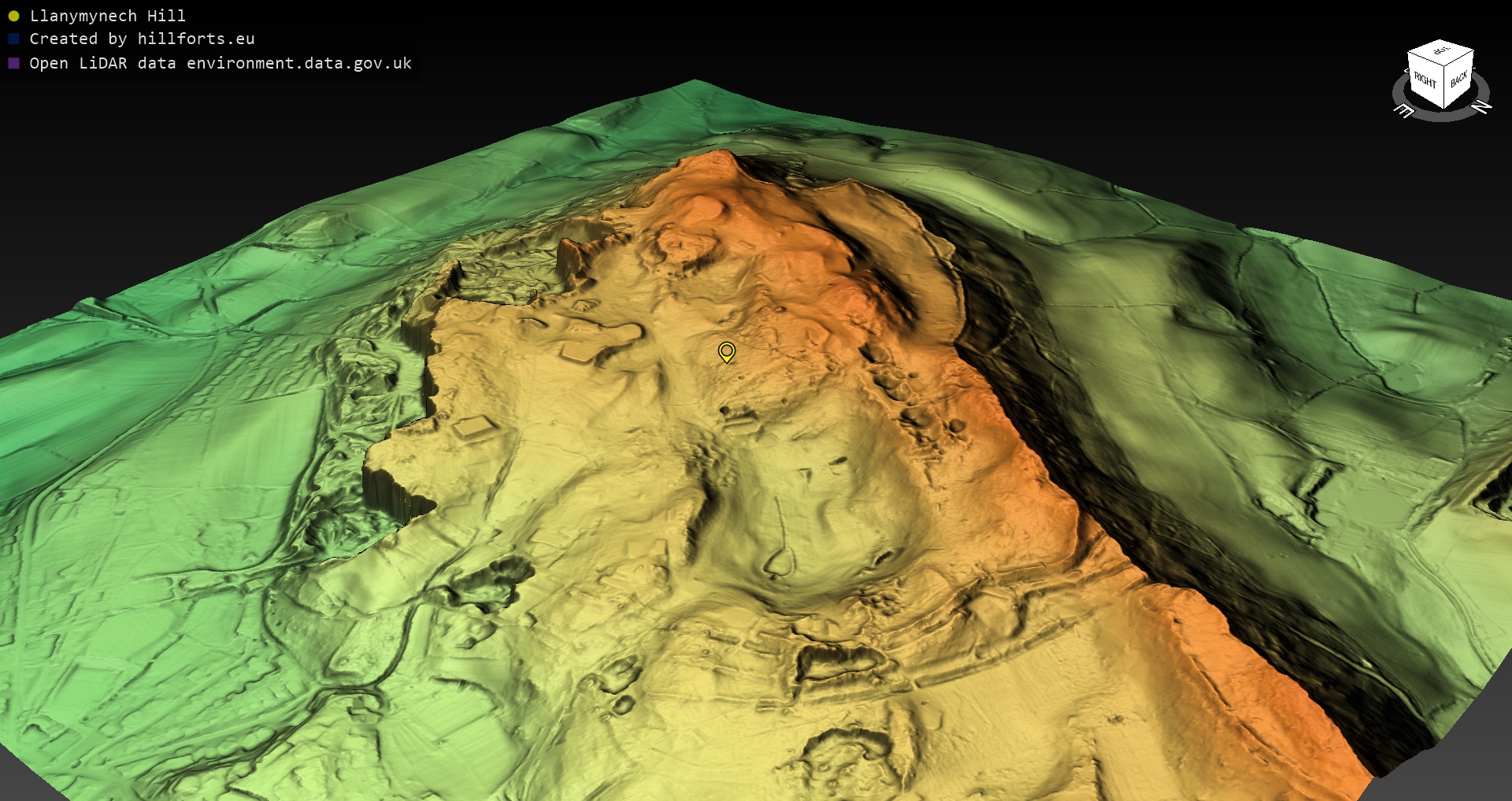Click the rectangular raised platform left of the pin
The height and width of the screenshot is (801, 1512).
click(x=583, y=350)
